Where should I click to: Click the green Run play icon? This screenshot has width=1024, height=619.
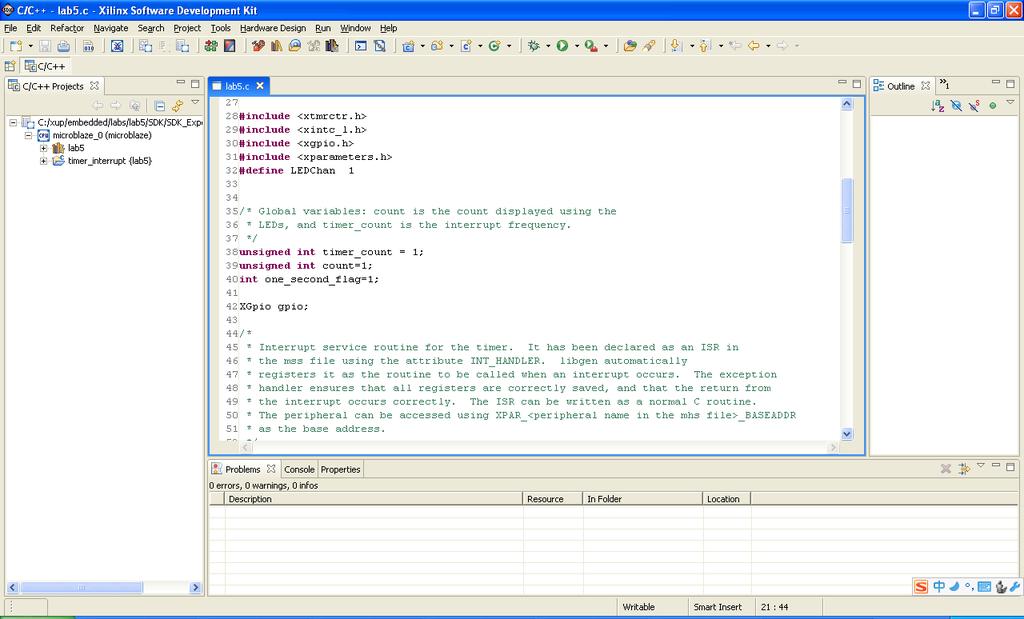[x=562, y=46]
